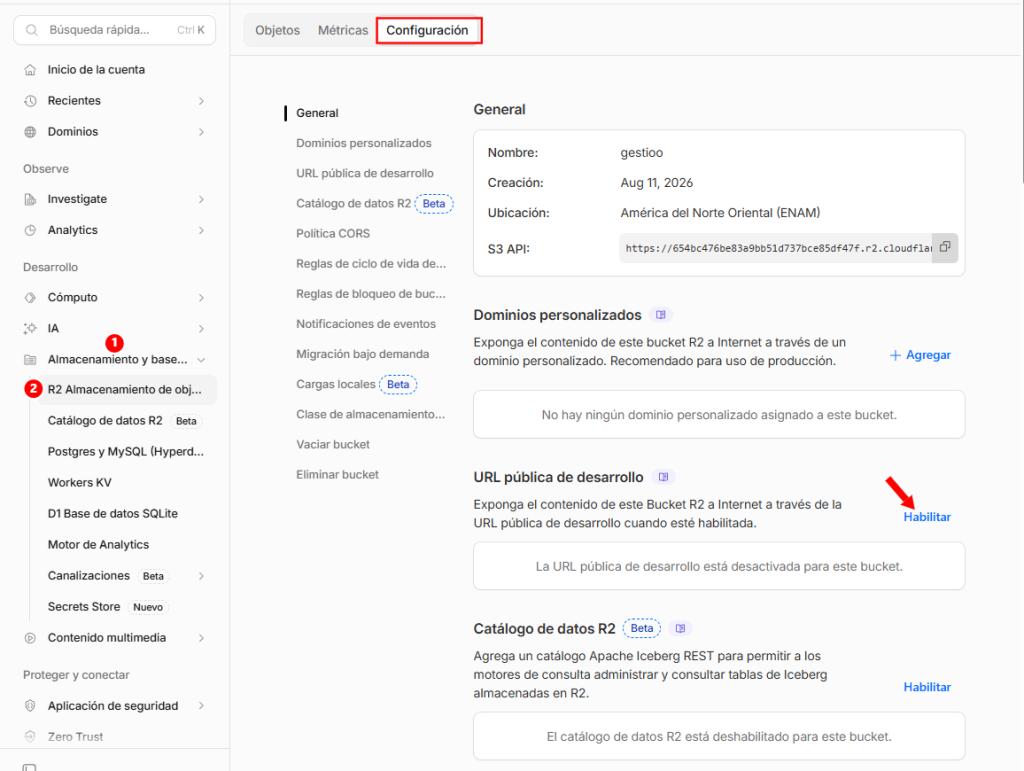Copy the S3 API URL
Screen dimensions: 1024x771
click(945, 247)
